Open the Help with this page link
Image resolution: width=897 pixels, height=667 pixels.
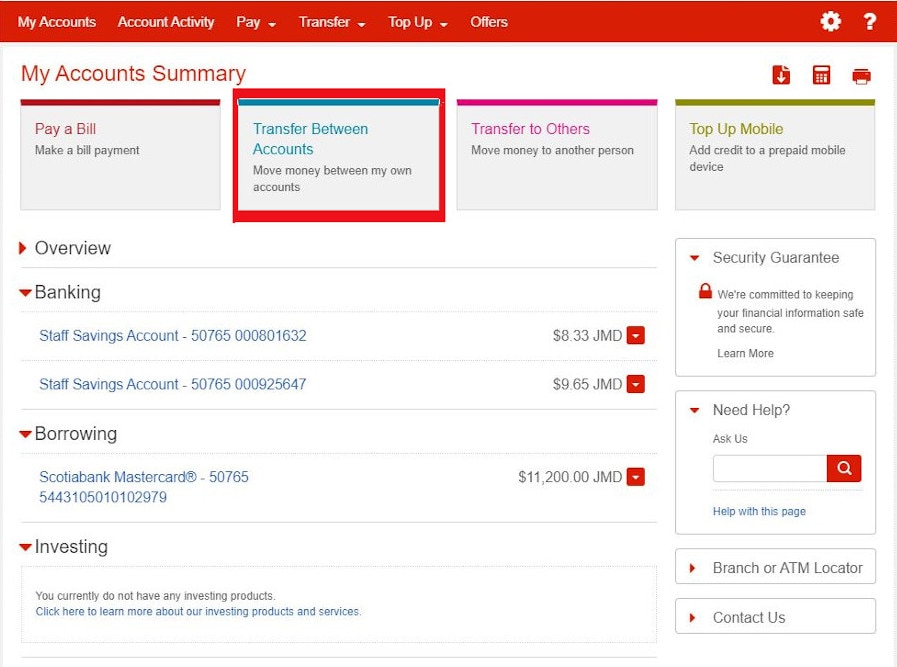click(759, 511)
